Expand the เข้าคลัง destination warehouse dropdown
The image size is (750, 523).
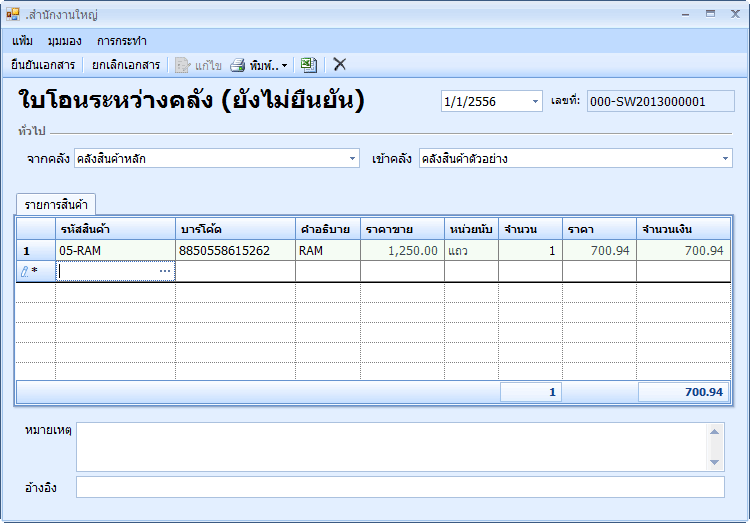725,159
